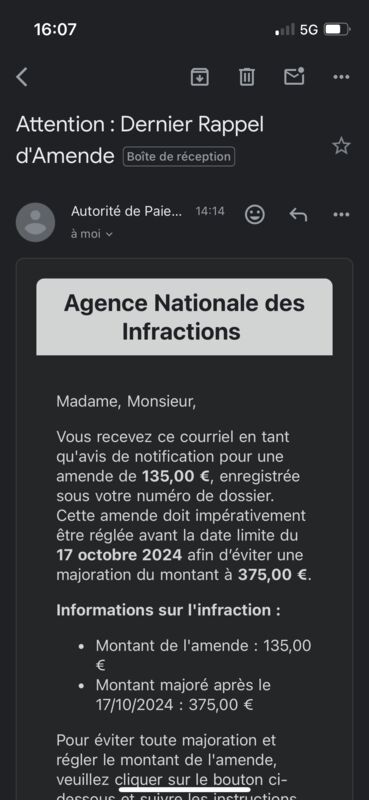This screenshot has width=369, height=800.
Task: Tap sender name 'Autorité de Paie...'
Action: pos(126,211)
